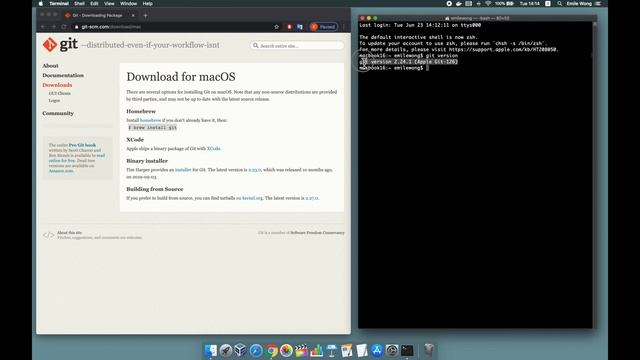Click the Emile Wong user name in menu bar

pos(579,3)
